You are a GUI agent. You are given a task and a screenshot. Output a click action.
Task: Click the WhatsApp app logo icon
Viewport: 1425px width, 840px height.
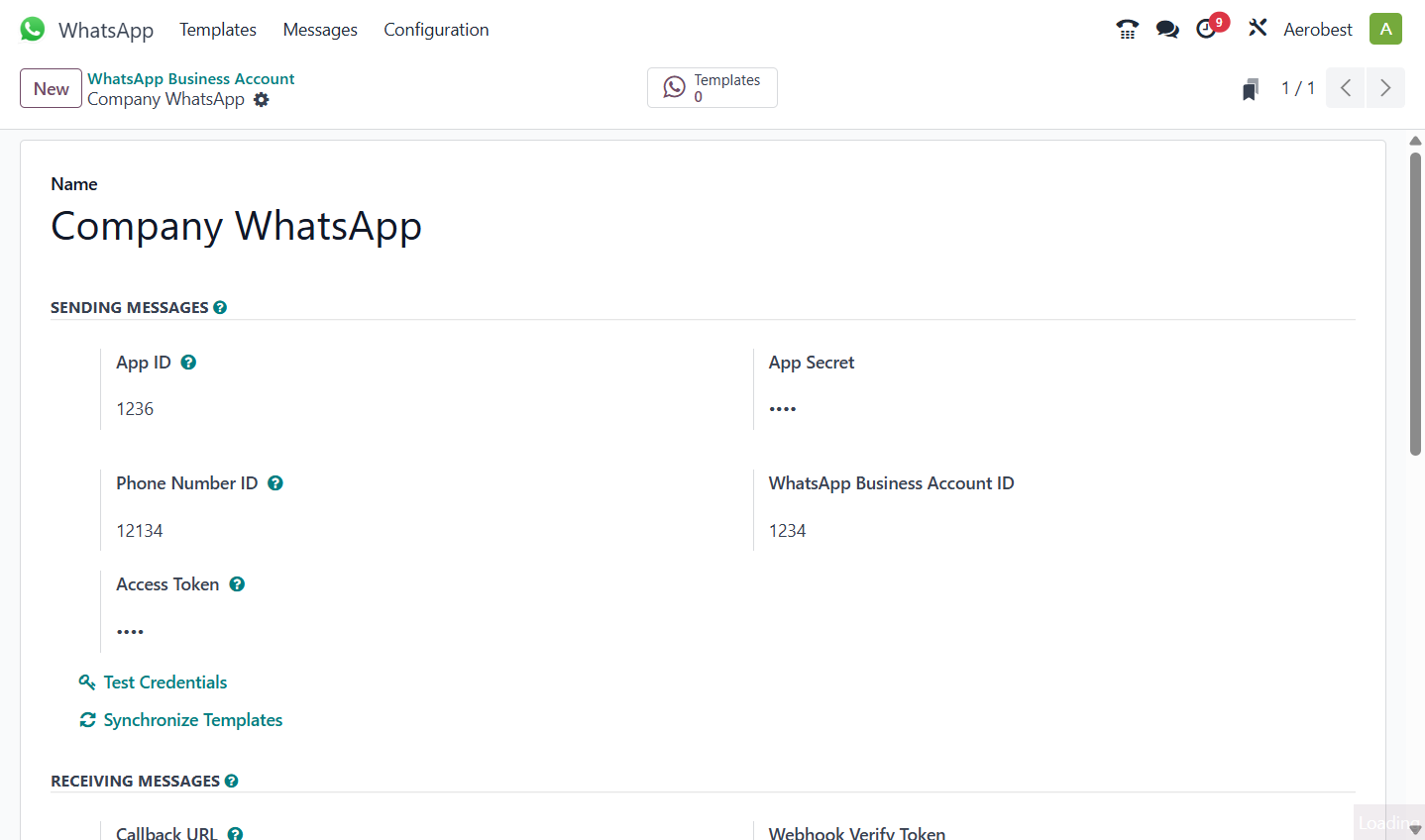click(33, 29)
